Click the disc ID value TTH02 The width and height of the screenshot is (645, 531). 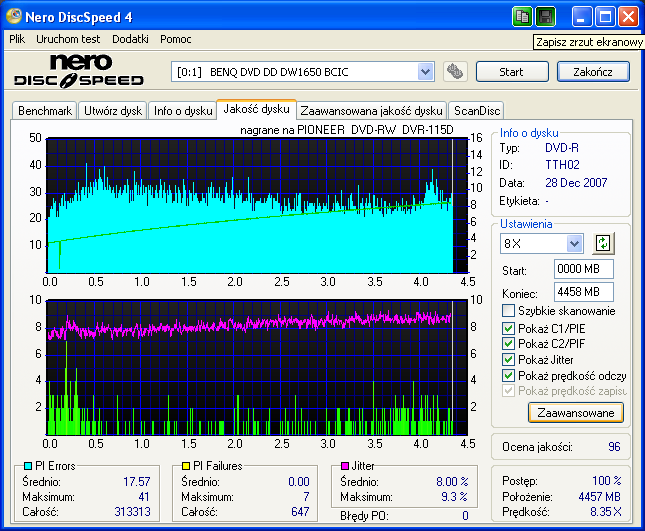coord(562,165)
